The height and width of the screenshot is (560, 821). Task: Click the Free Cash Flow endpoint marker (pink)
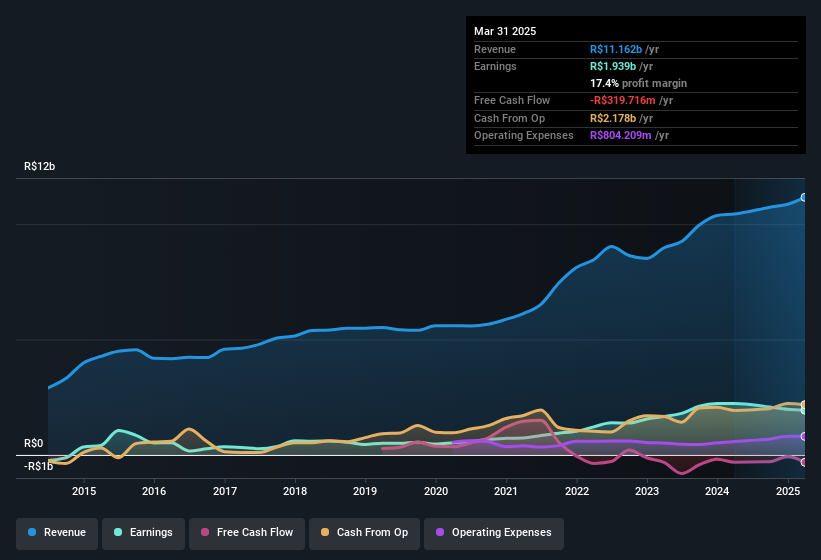804,462
